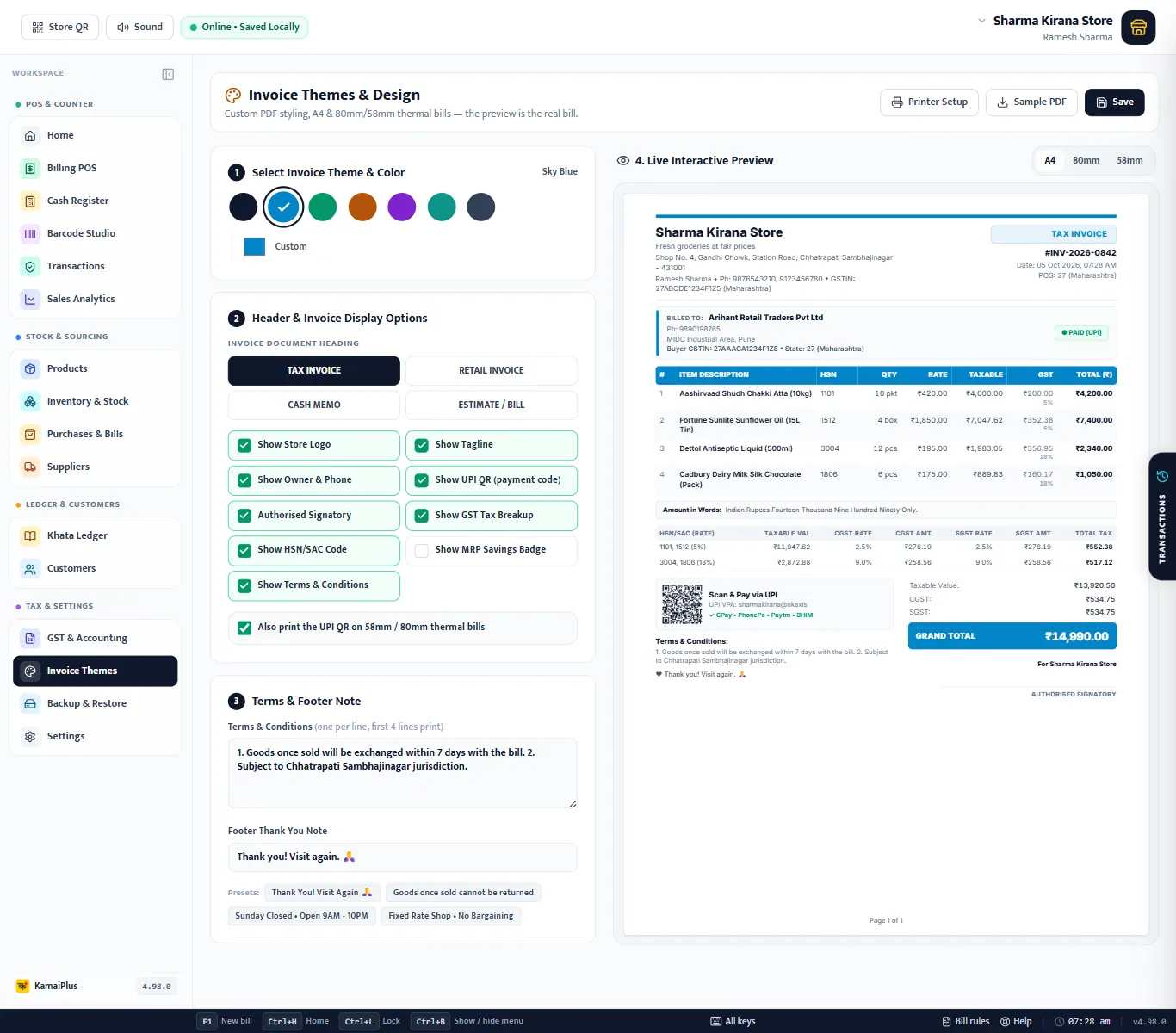Expand the Sharma Kirana Store dropdown chevron
This screenshot has height=1033, width=1176.
tap(981, 20)
